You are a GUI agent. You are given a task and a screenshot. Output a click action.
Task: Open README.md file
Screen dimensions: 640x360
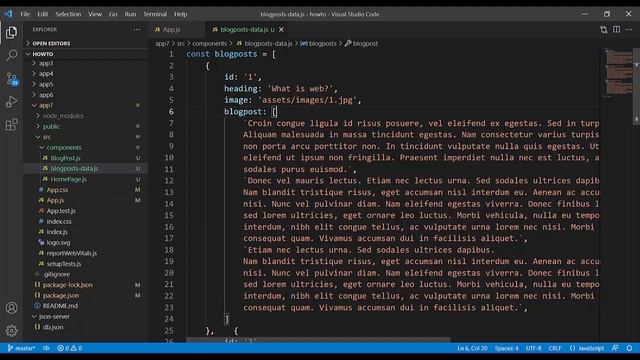coord(60,306)
